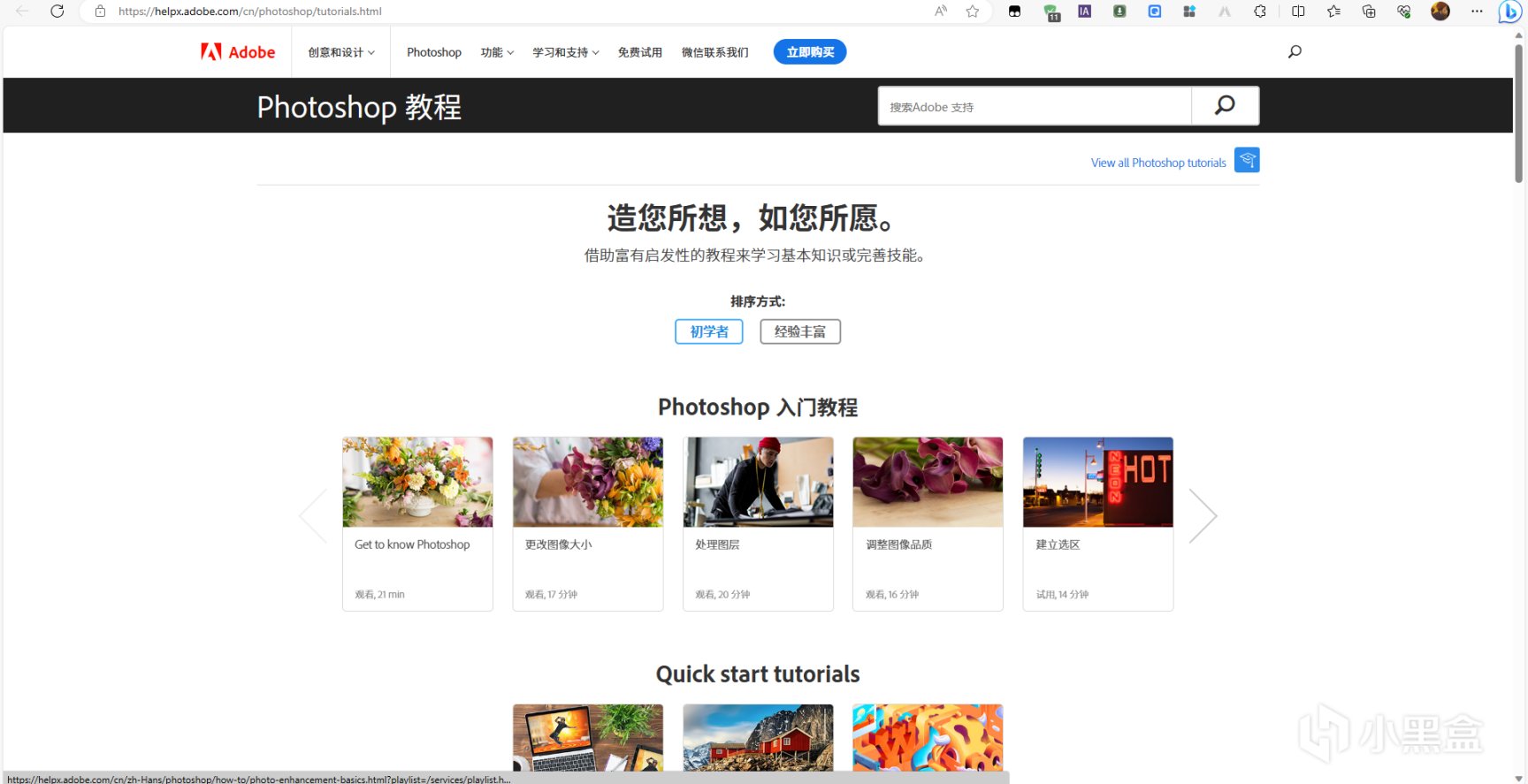
Task: Click the 观看, 21 min duration text
Action: [379, 594]
